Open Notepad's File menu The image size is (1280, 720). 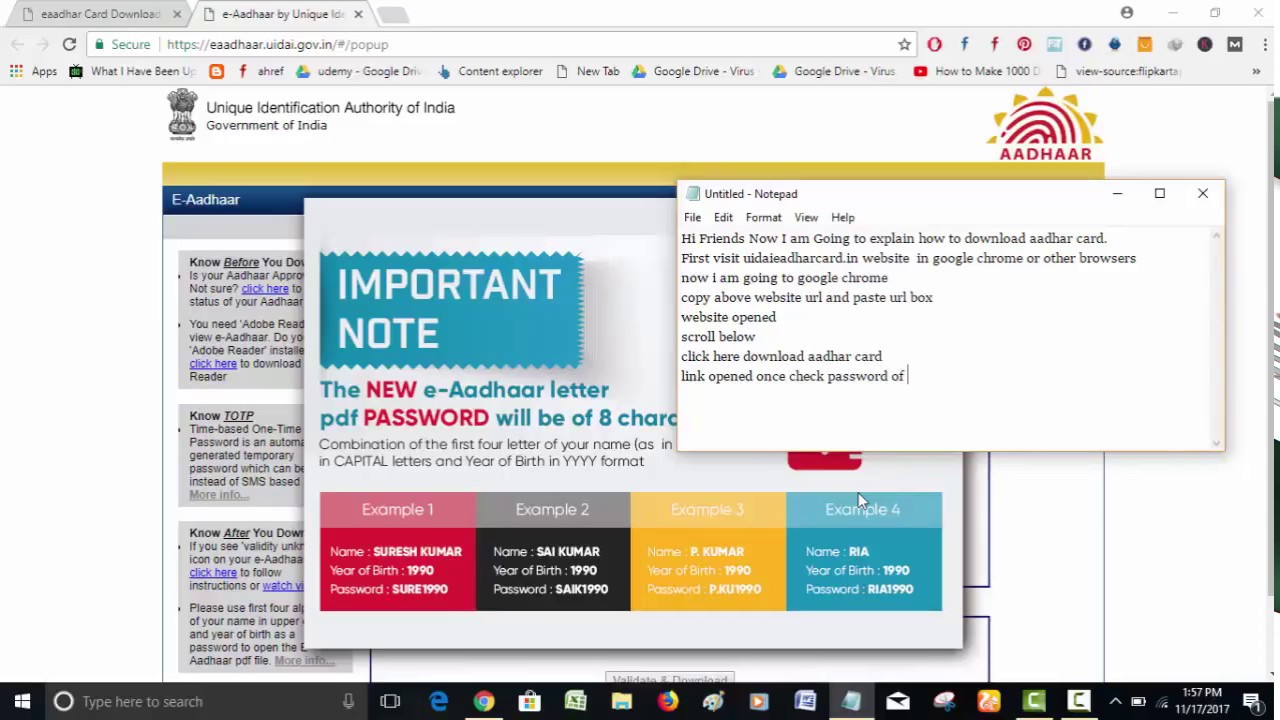click(692, 217)
